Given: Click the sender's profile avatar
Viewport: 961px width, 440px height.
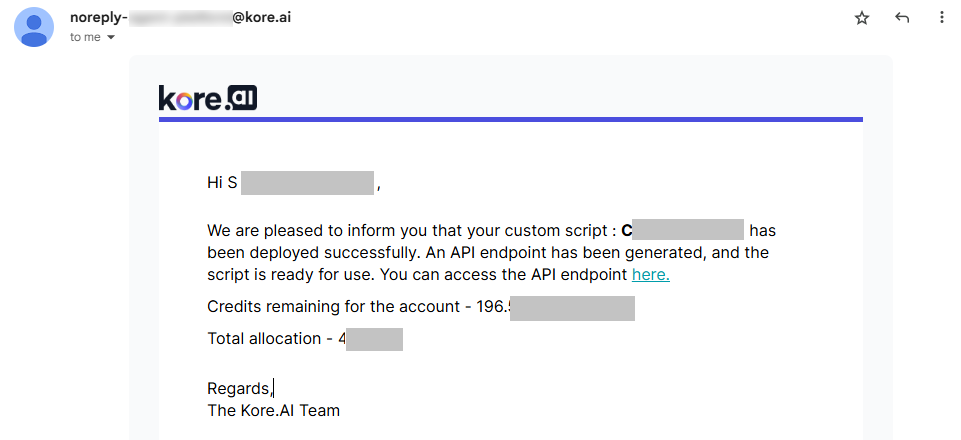Looking at the screenshot, I should [34, 27].
